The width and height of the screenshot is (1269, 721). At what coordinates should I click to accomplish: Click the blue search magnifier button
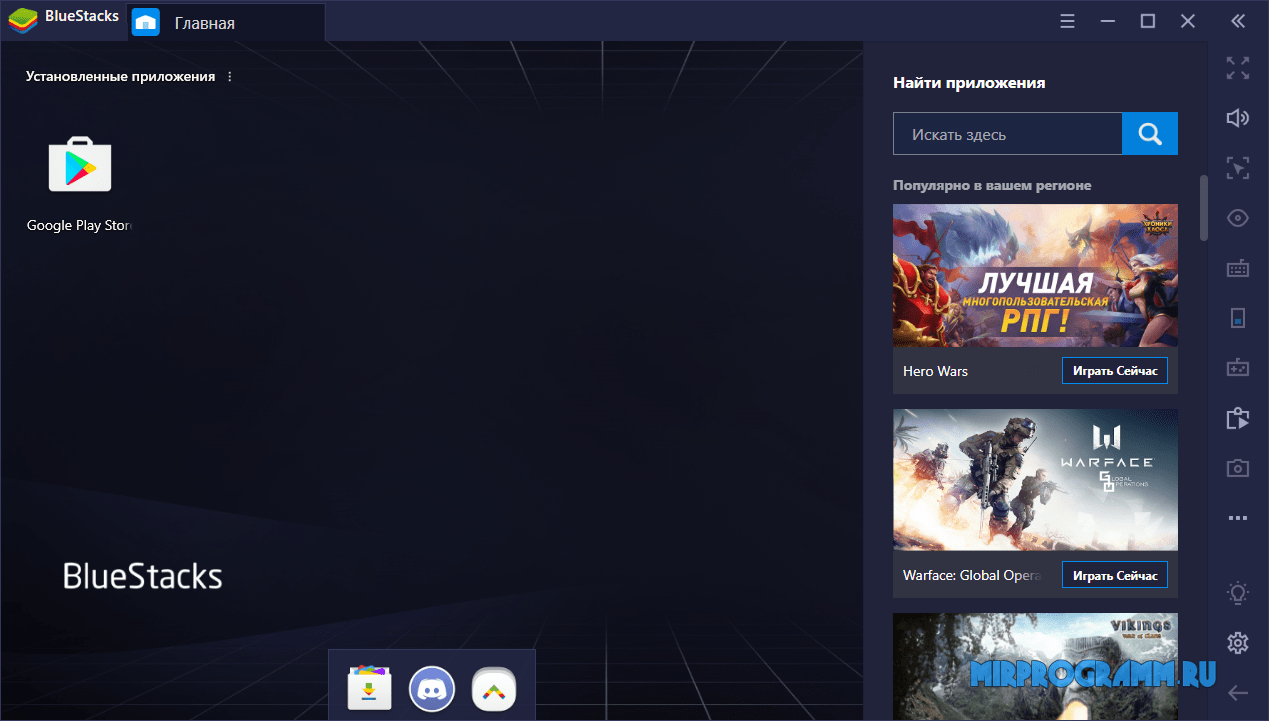tap(1150, 134)
